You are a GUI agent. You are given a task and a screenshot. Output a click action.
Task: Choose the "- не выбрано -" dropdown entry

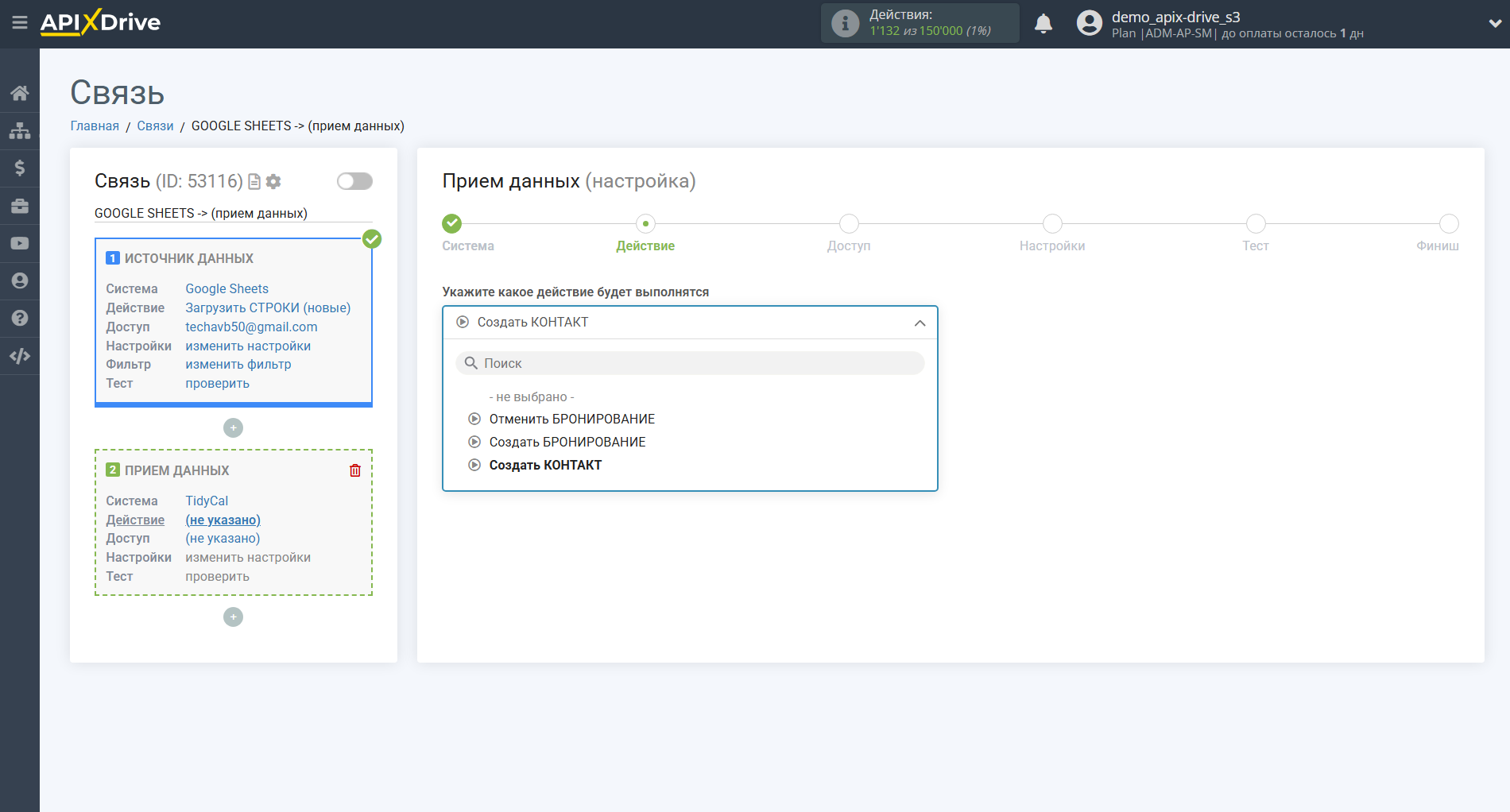coord(531,396)
